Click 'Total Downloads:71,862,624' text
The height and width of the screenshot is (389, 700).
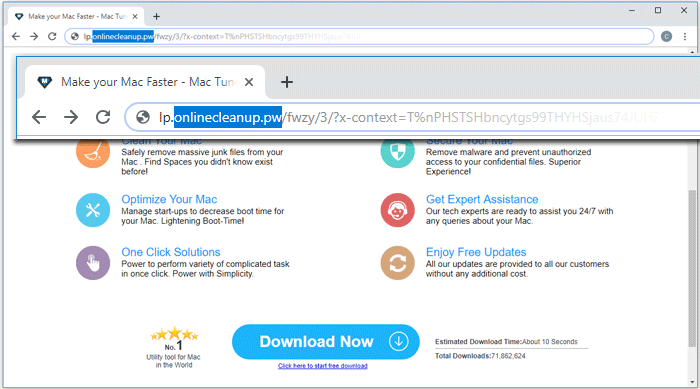tap(480, 356)
